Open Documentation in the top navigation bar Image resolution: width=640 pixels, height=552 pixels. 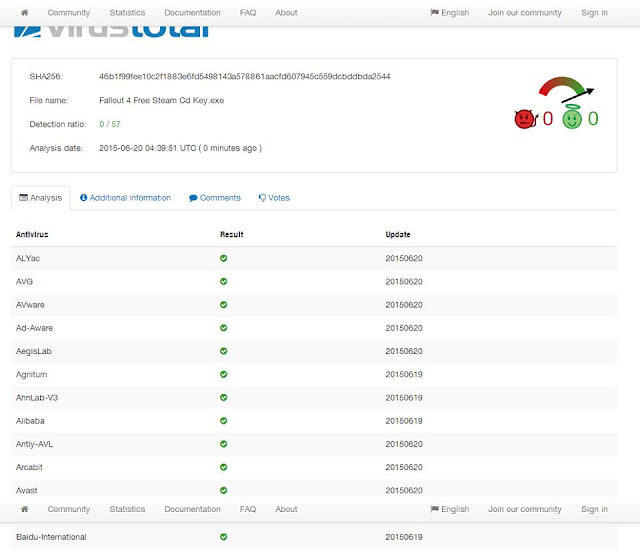(192, 13)
